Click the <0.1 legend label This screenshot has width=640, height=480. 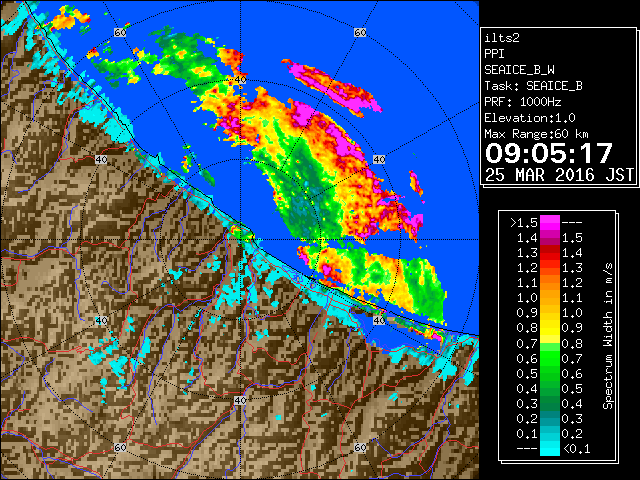pos(576,449)
